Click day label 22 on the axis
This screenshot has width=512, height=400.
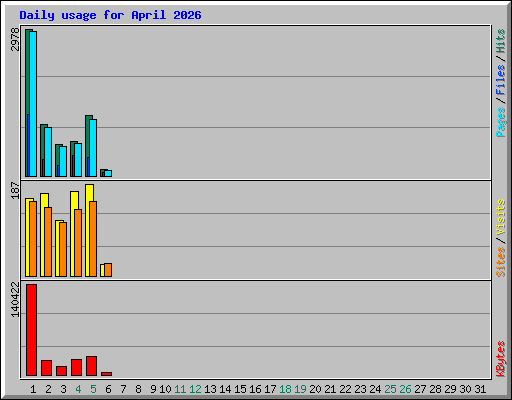click(x=345, y=389)
